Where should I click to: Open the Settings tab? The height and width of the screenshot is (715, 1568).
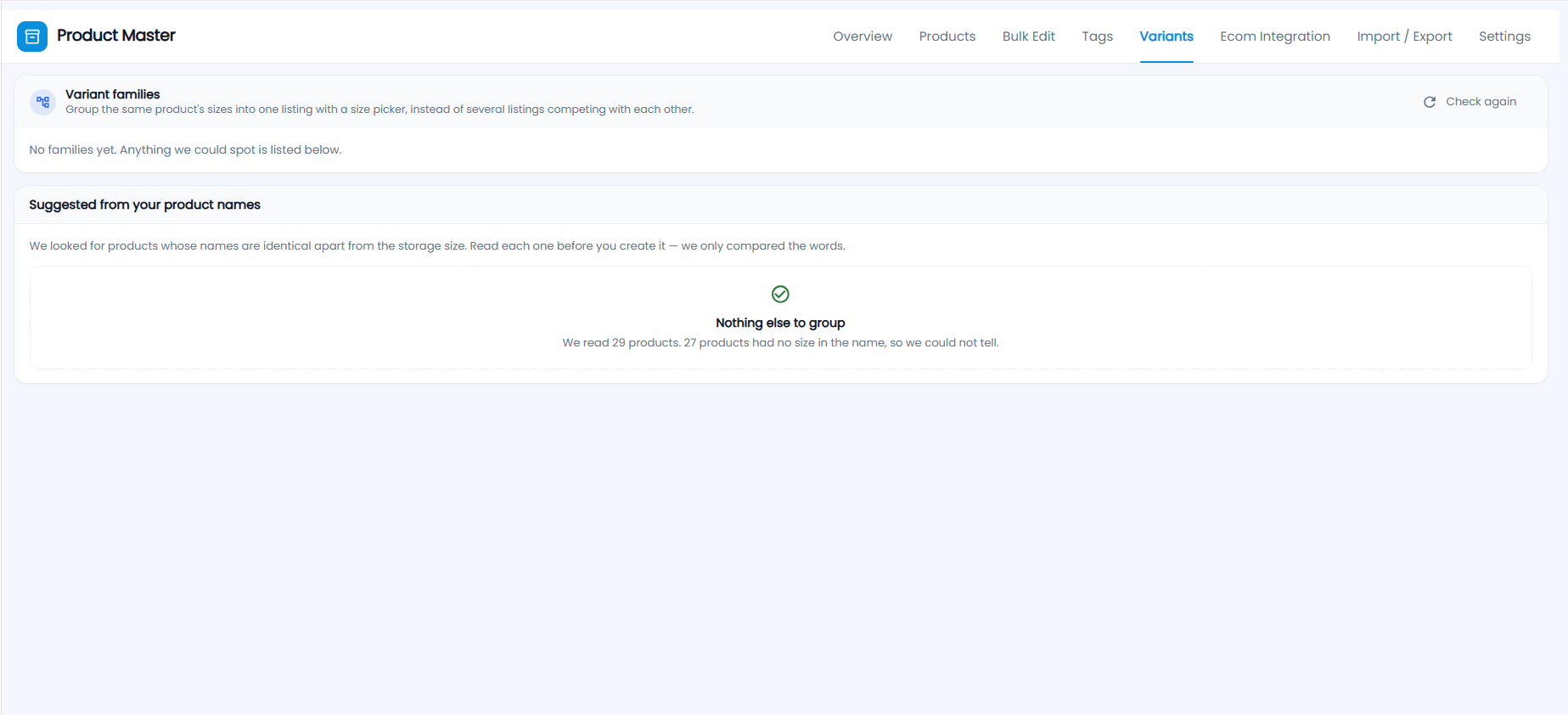coord(1504,37)
